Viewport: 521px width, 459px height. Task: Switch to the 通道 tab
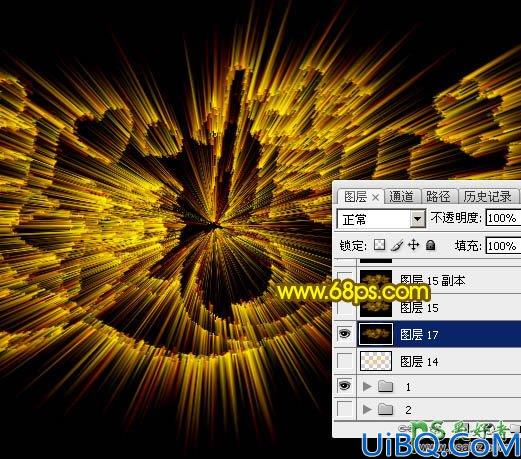[x=401, y=197]
